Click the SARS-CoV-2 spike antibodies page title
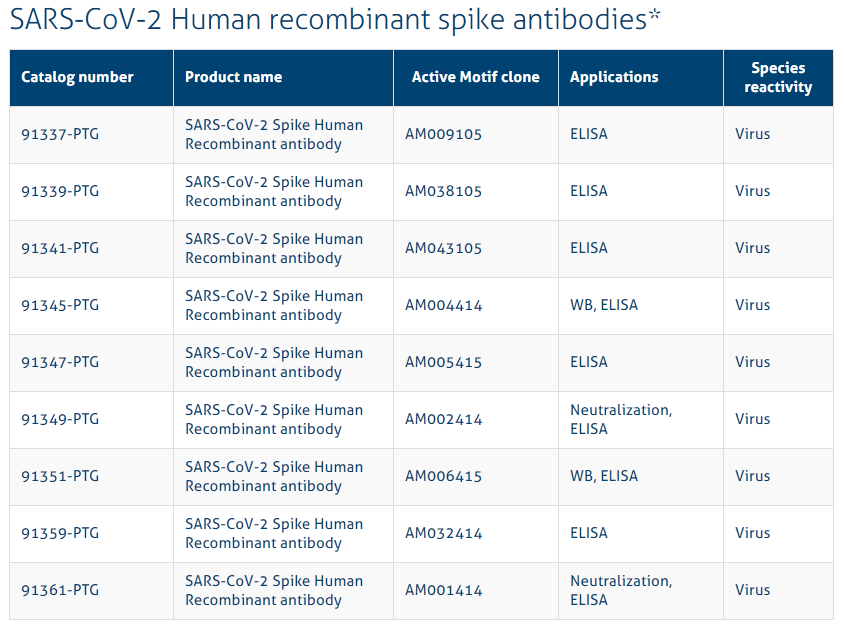The image size is (844, 628). [x=335, y=19]
